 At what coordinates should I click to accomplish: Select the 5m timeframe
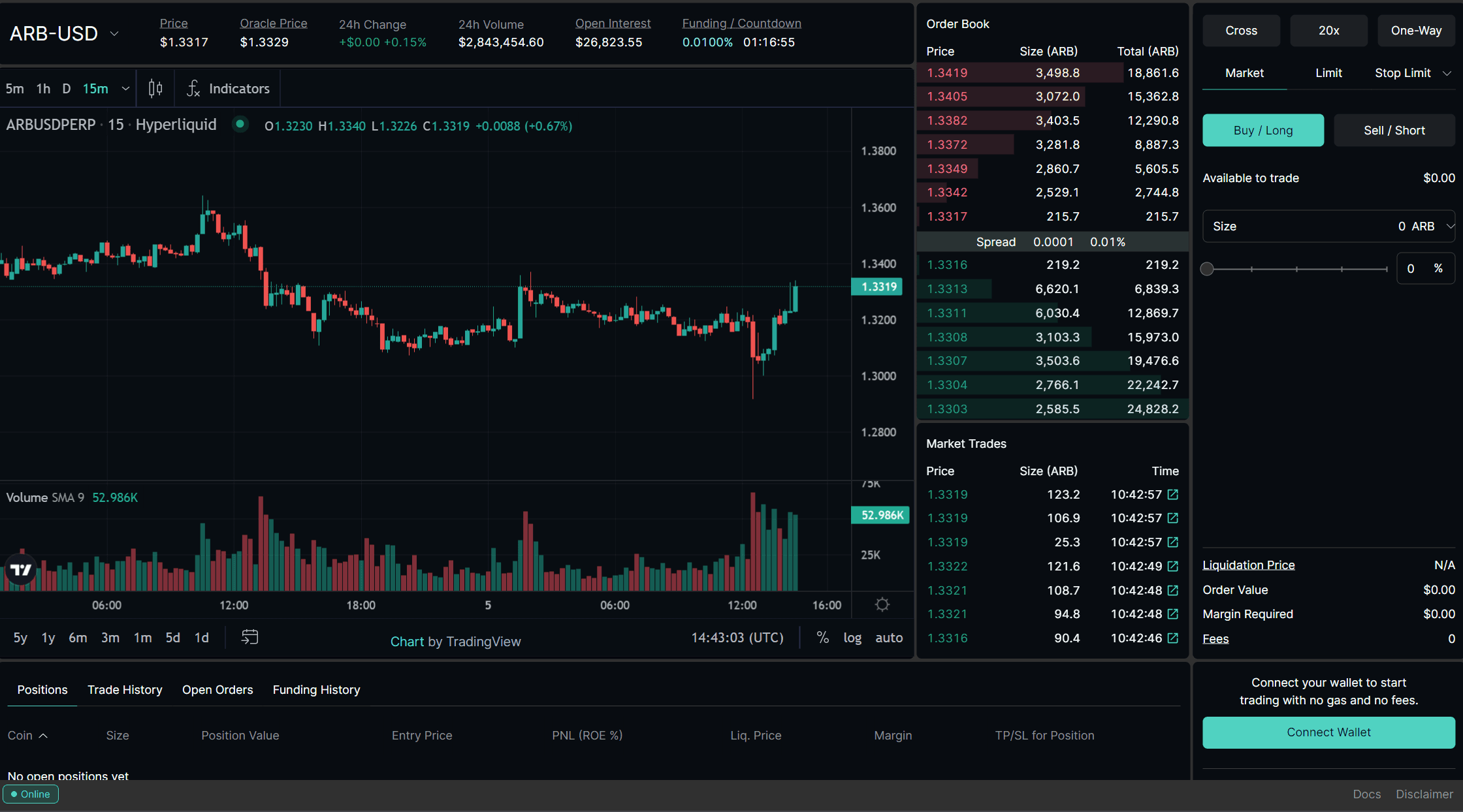click(14, 88)
